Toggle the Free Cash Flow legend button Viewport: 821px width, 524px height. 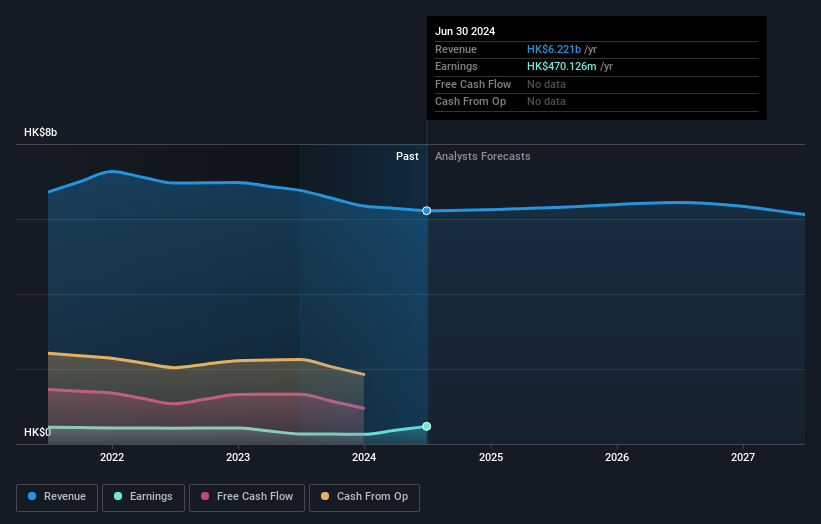247,497
